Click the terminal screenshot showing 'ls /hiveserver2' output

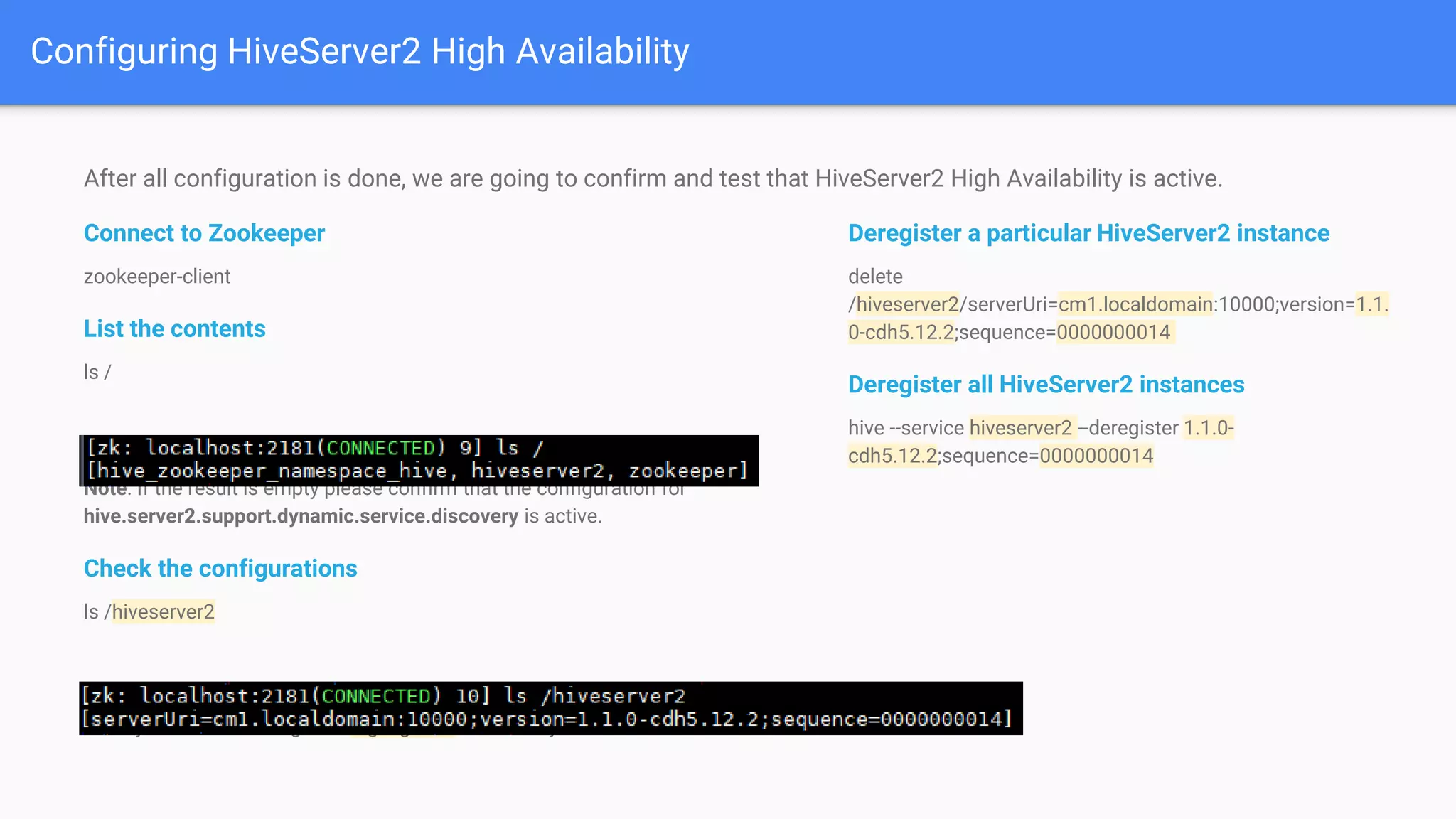551,708
